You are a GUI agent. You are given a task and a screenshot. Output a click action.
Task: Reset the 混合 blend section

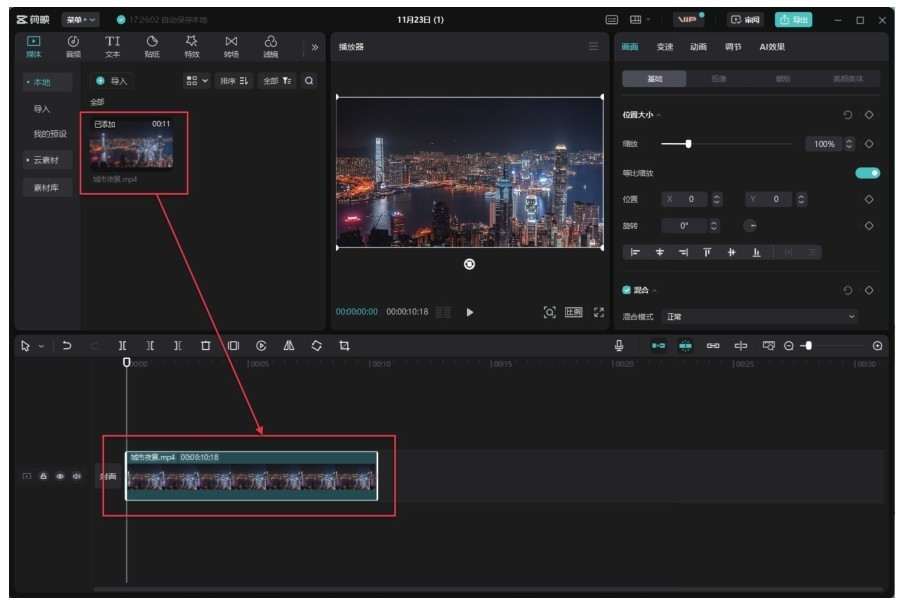coord(847,290)
